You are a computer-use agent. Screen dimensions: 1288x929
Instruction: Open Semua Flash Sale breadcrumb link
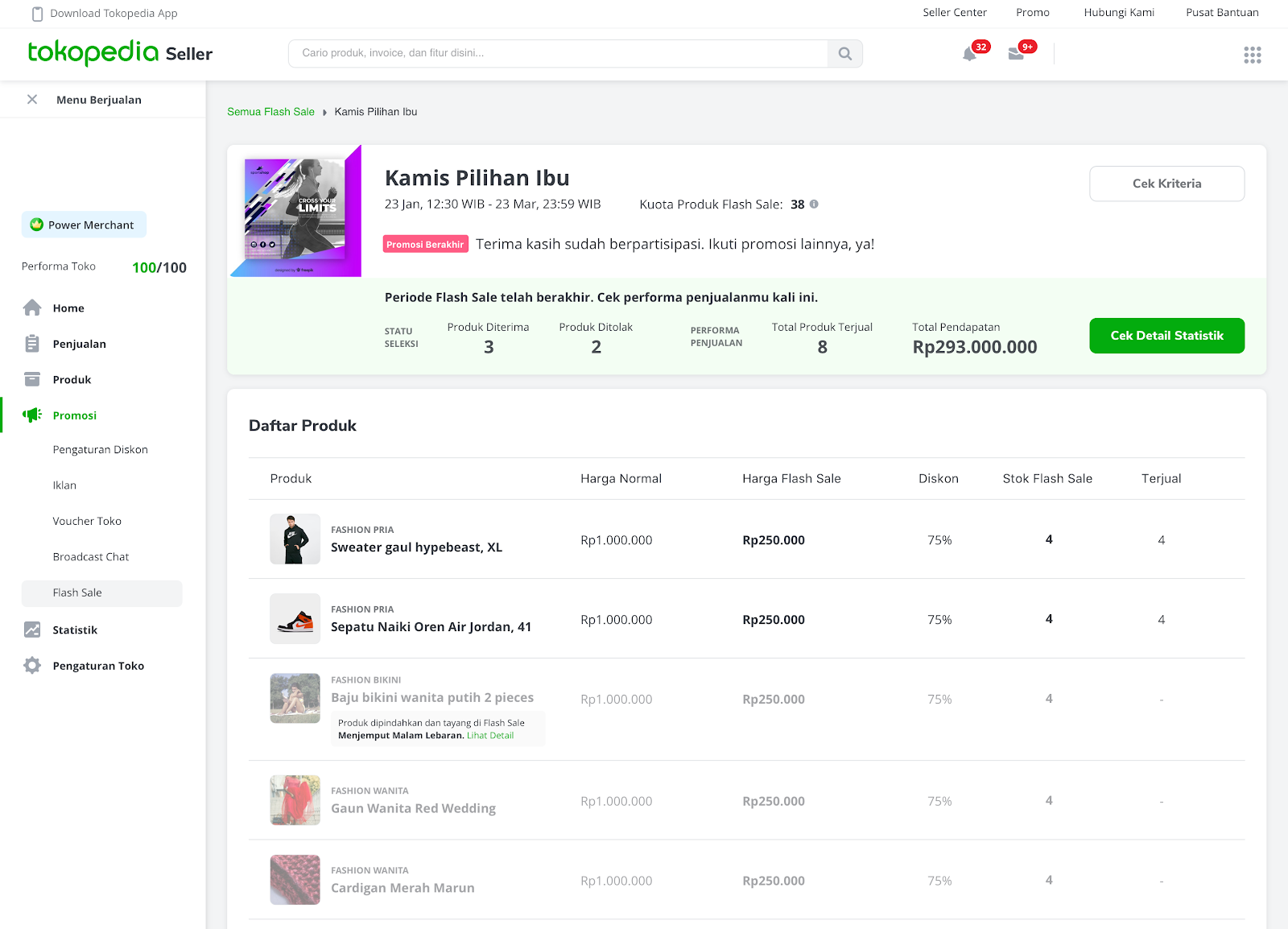pyautogui.click(x=270, y=111)
